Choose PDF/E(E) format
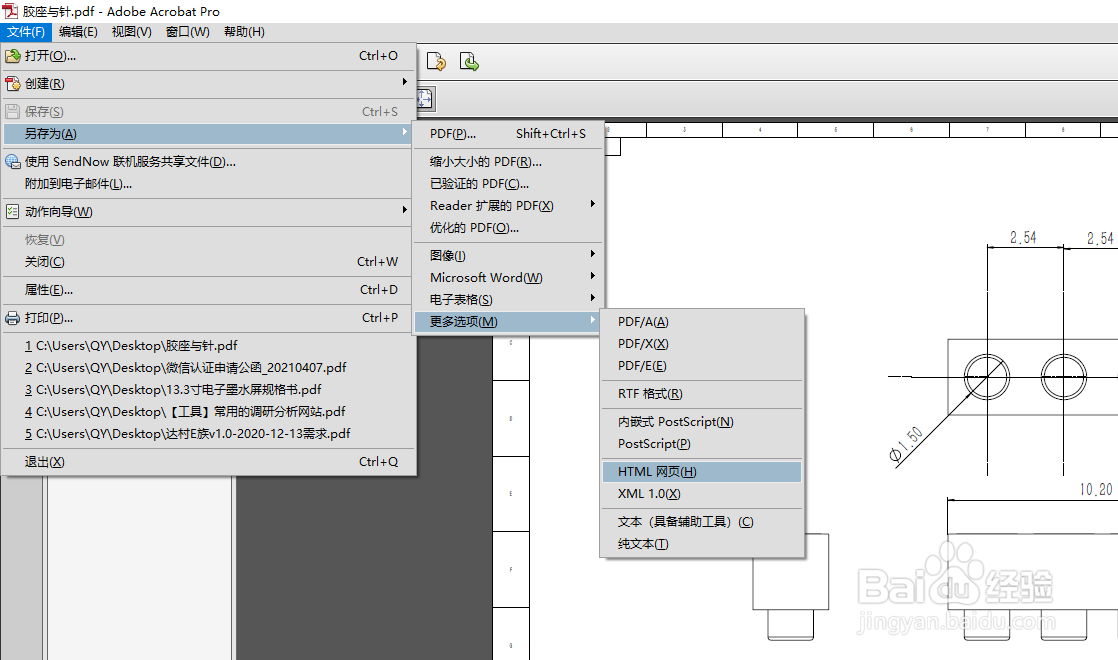This screenshot has width=1118, height=660. 702,366
